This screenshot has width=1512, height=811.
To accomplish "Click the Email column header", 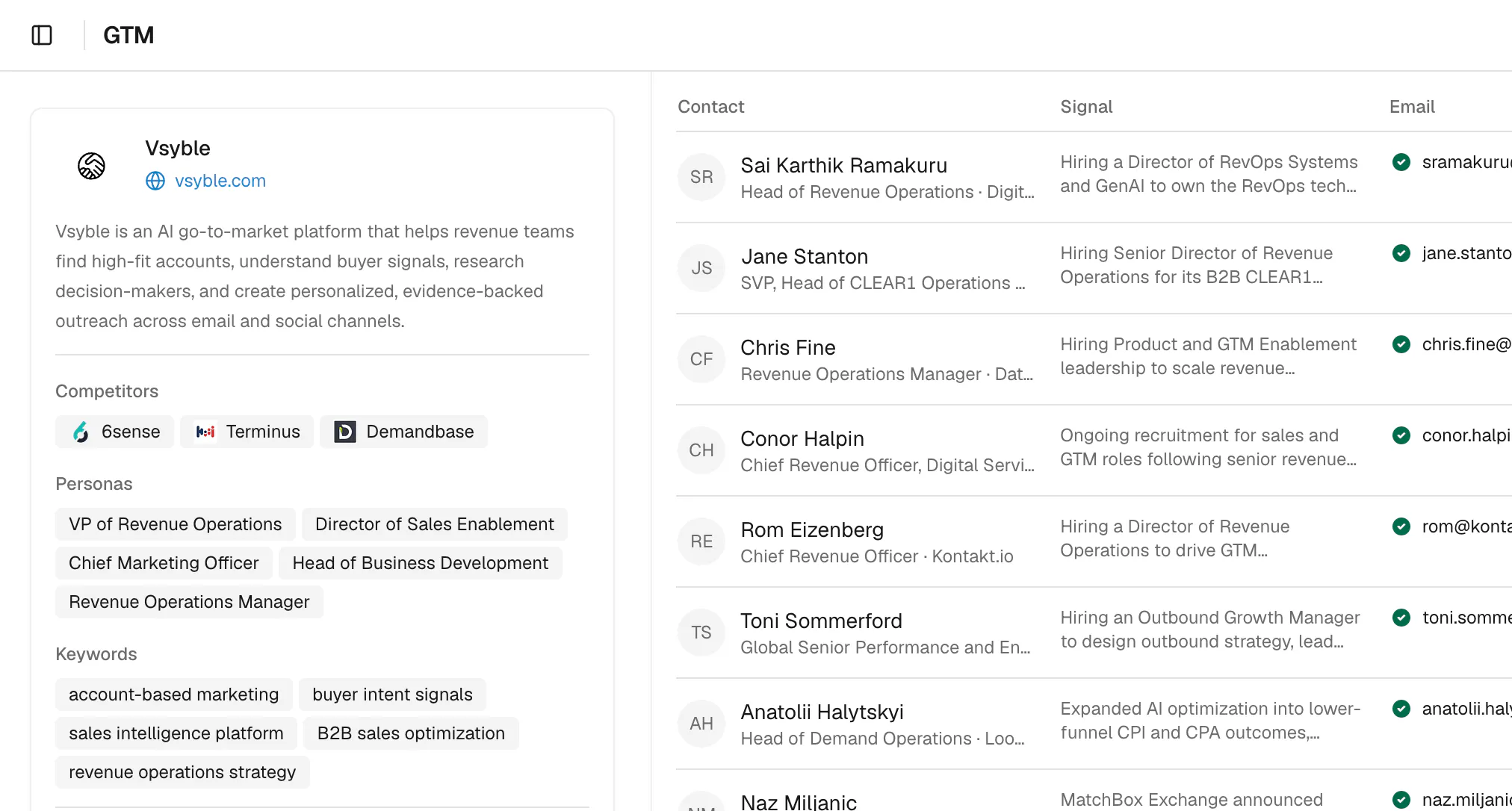I will click(1412, 107).
